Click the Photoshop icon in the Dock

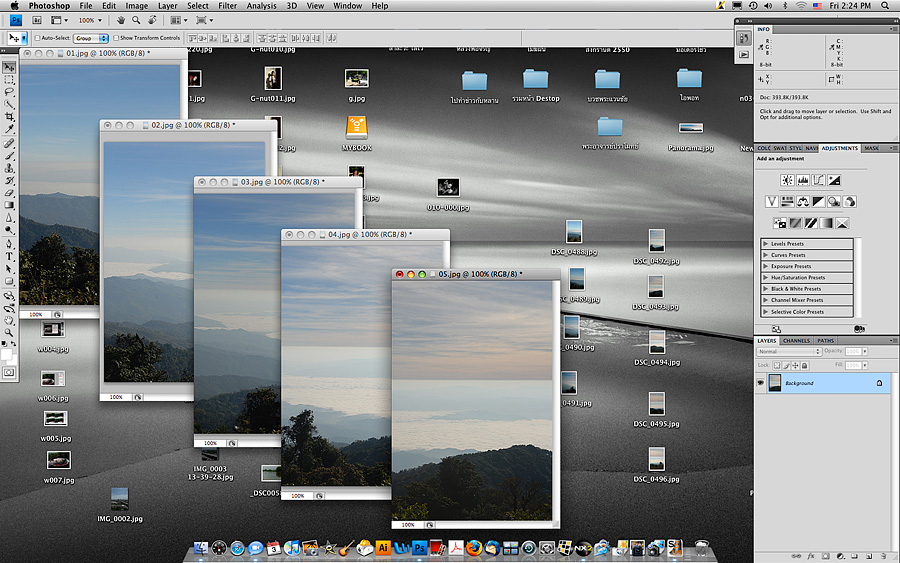click(421, 548)
